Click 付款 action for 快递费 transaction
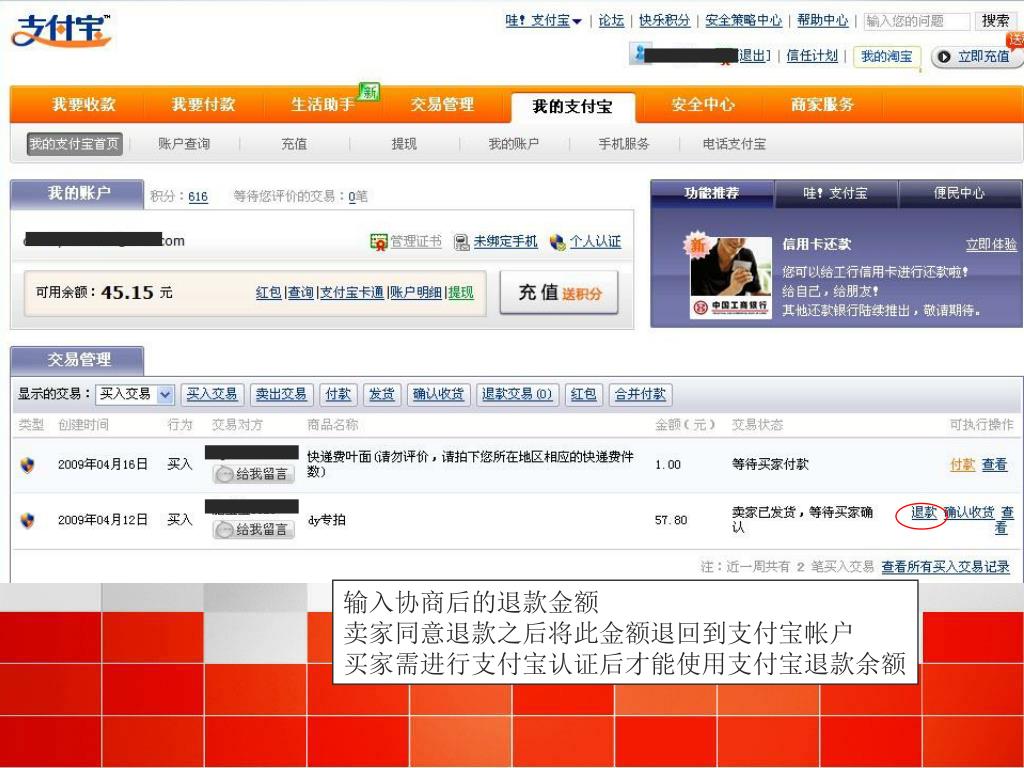 click(963, 465)
